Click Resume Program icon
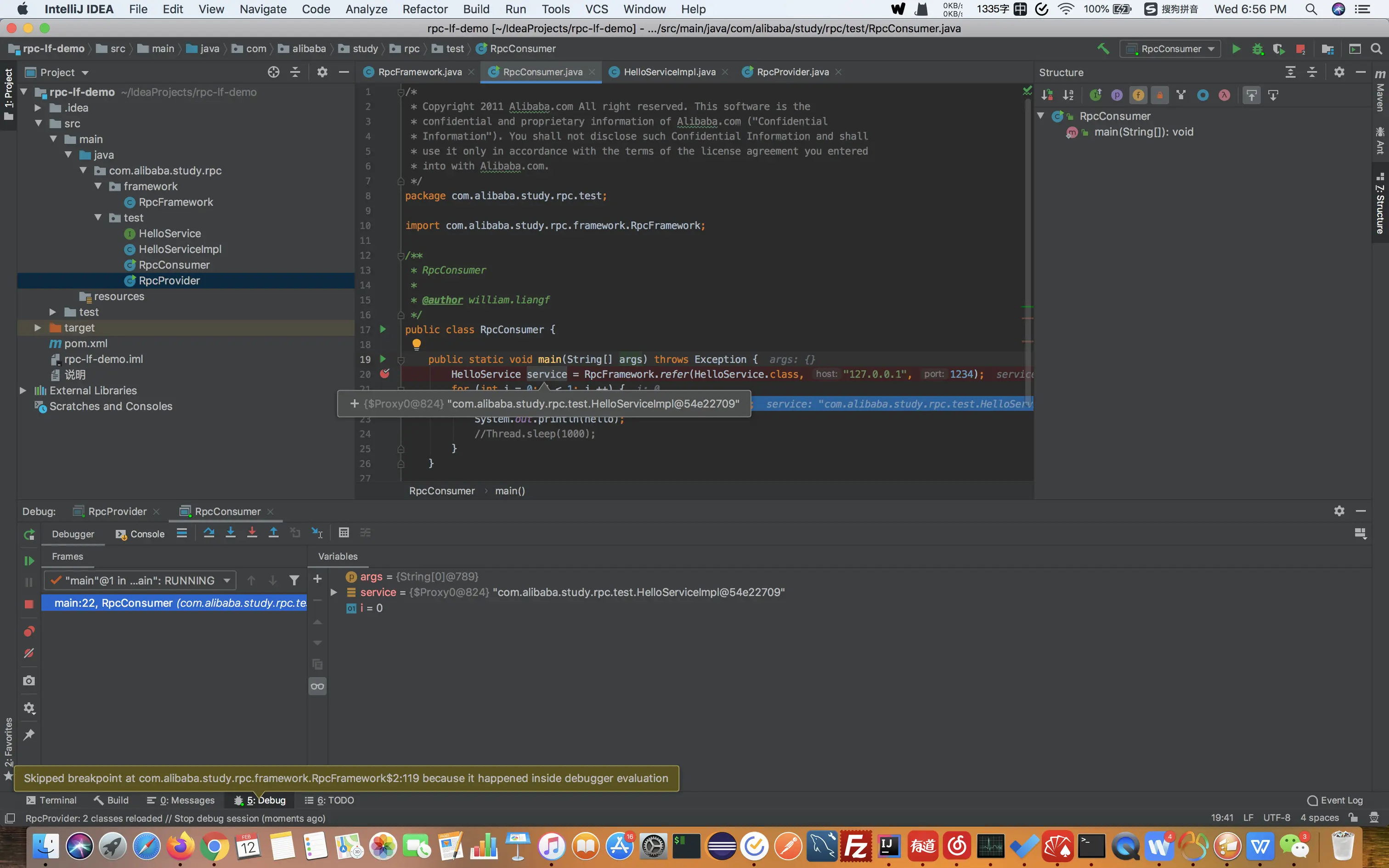Image resolution: width=1389 pixels, height=868 pixels. (29, 561)
